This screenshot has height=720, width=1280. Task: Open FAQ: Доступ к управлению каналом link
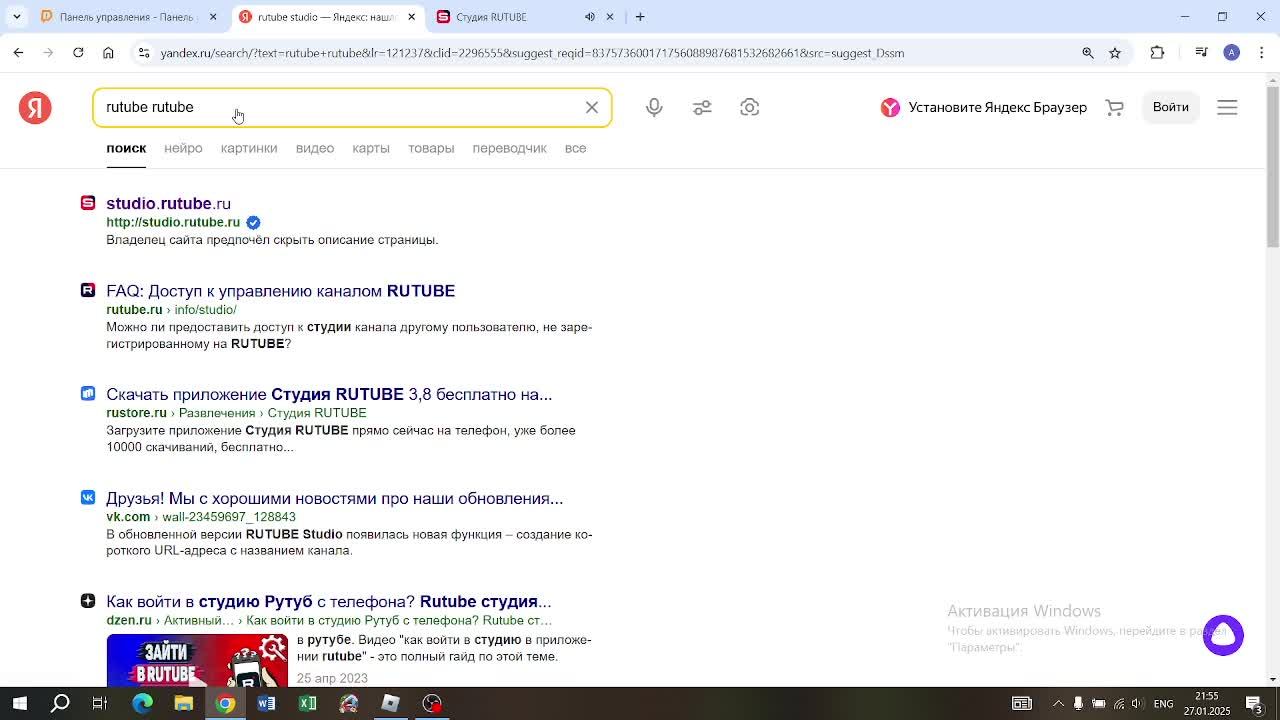point(280,291)
